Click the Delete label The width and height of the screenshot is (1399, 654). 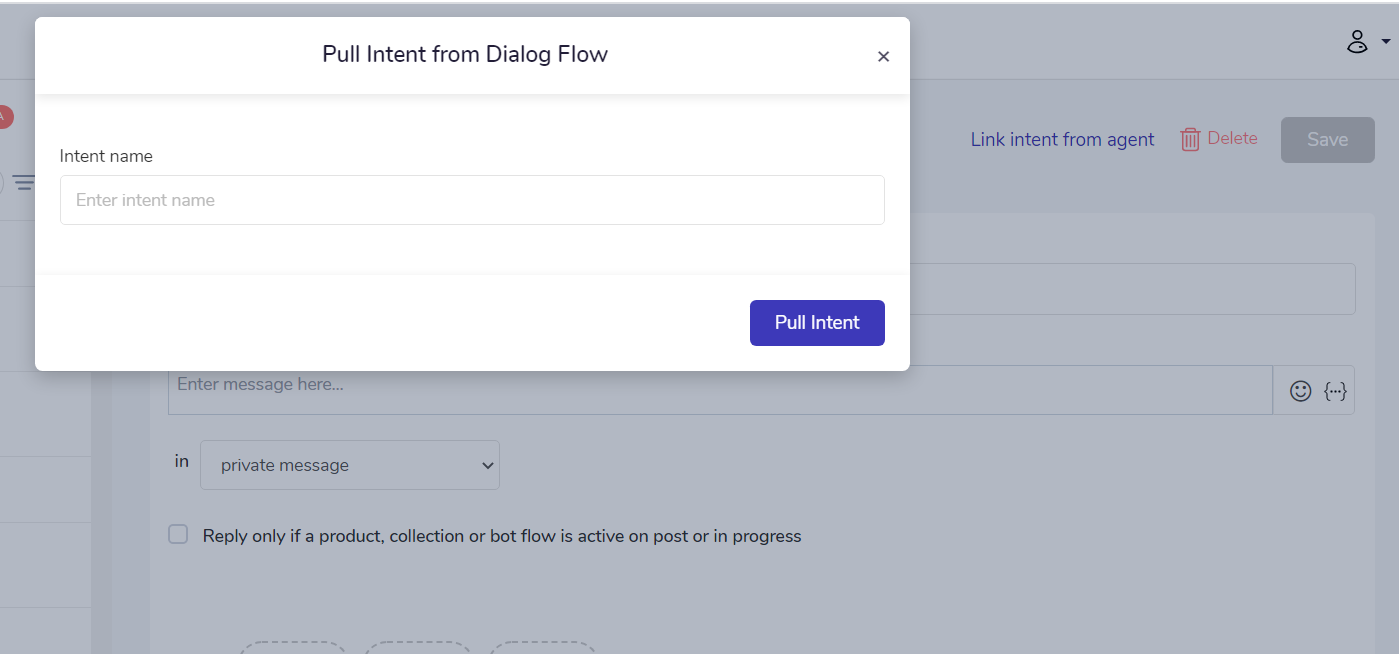pos(1232,138)
